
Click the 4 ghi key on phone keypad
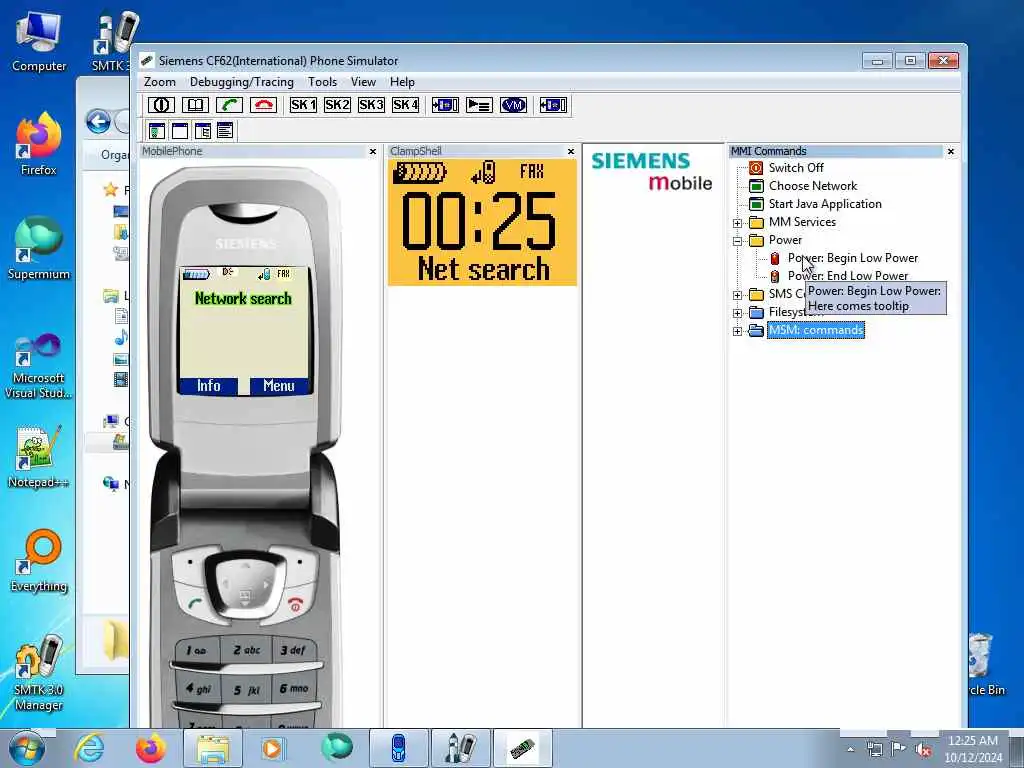coord(198,688)
